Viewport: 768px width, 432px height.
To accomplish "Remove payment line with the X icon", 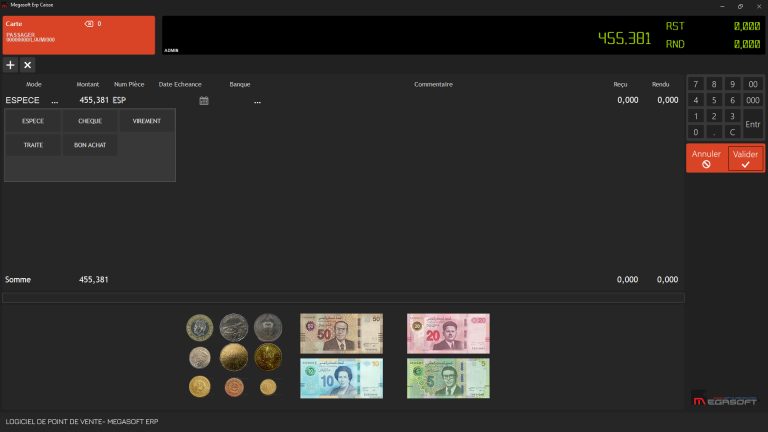I will tap(27, 65).
